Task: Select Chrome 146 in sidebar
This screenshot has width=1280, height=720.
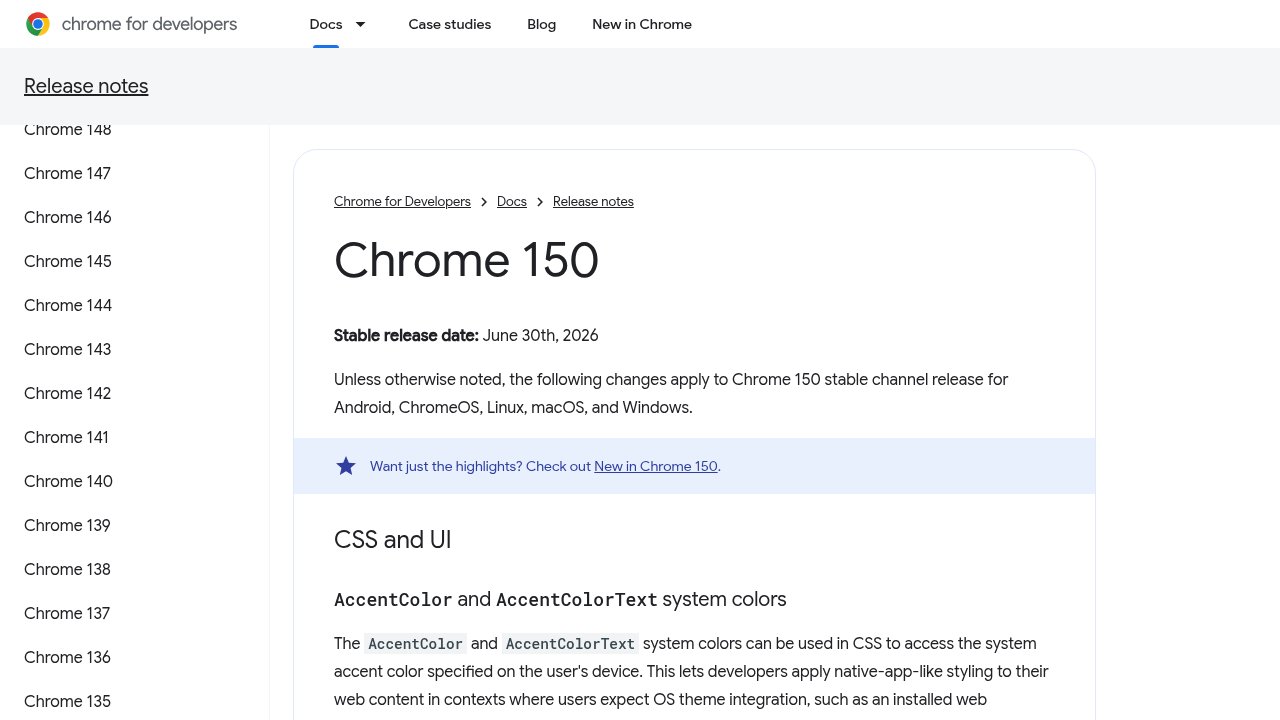Action: [x=68, y=217]
